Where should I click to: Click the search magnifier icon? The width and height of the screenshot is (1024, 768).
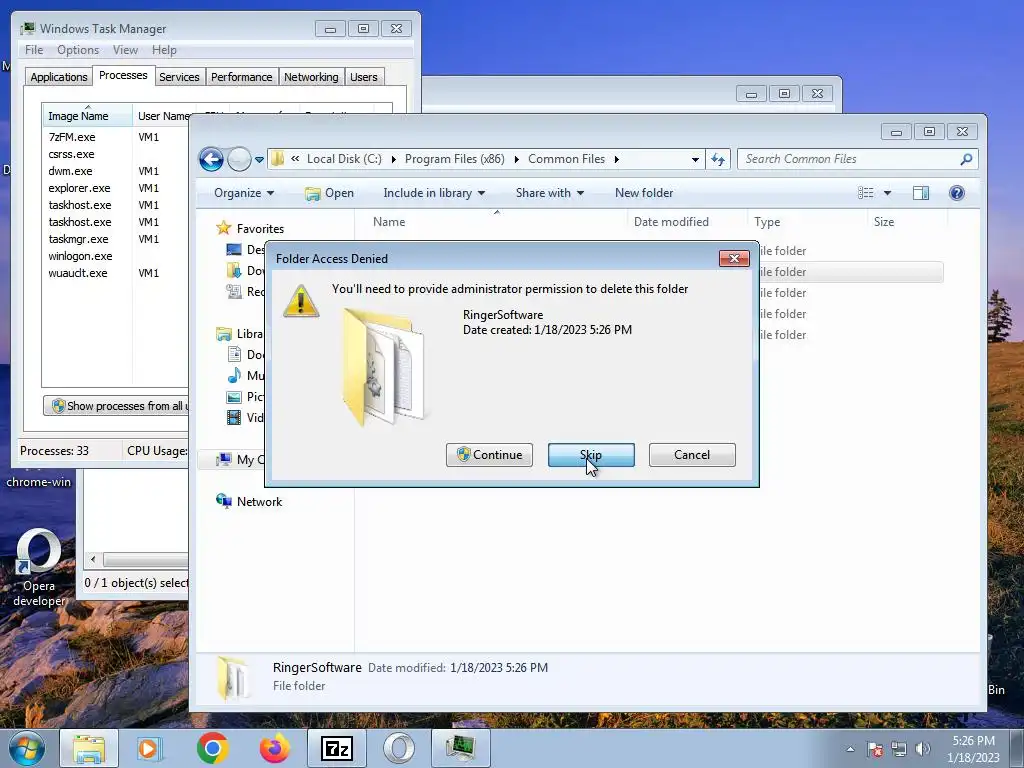tap(967, 159)
